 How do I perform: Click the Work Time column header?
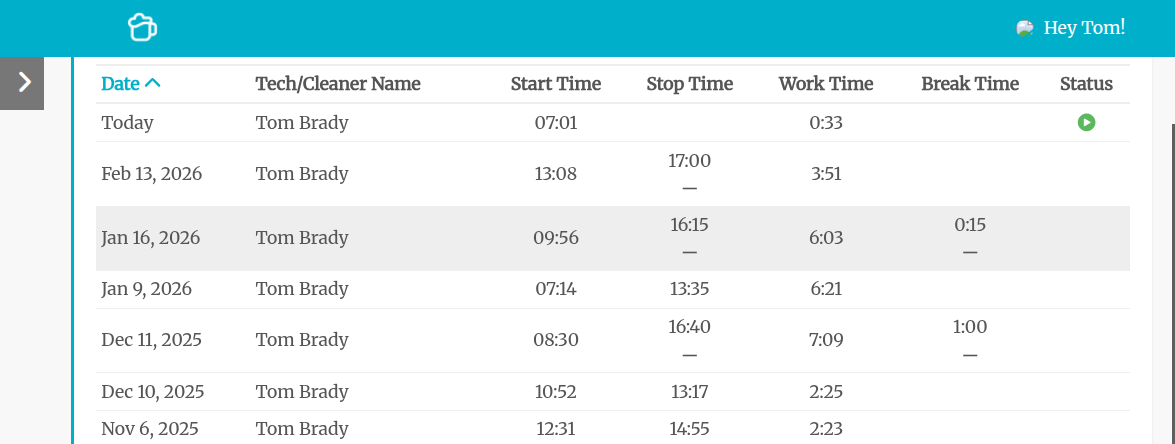825,84
